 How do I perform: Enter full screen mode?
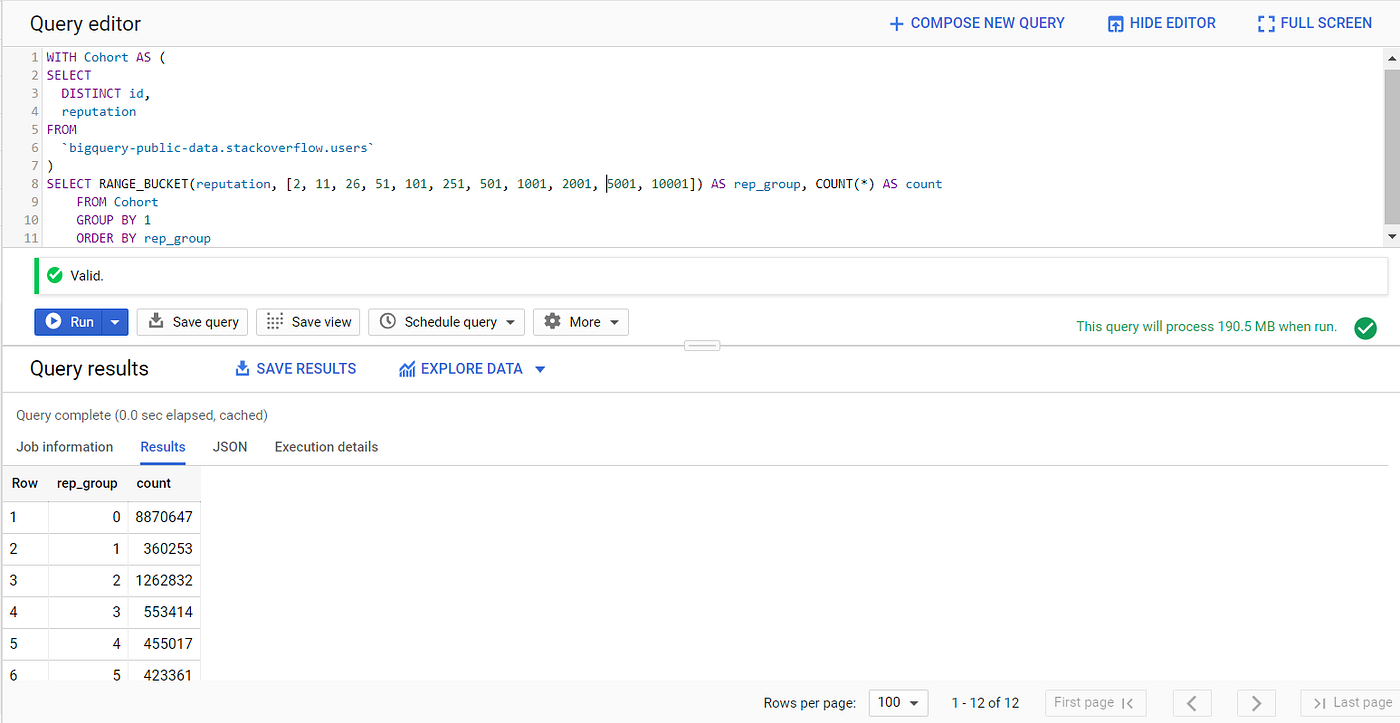tap(1314, 22)
